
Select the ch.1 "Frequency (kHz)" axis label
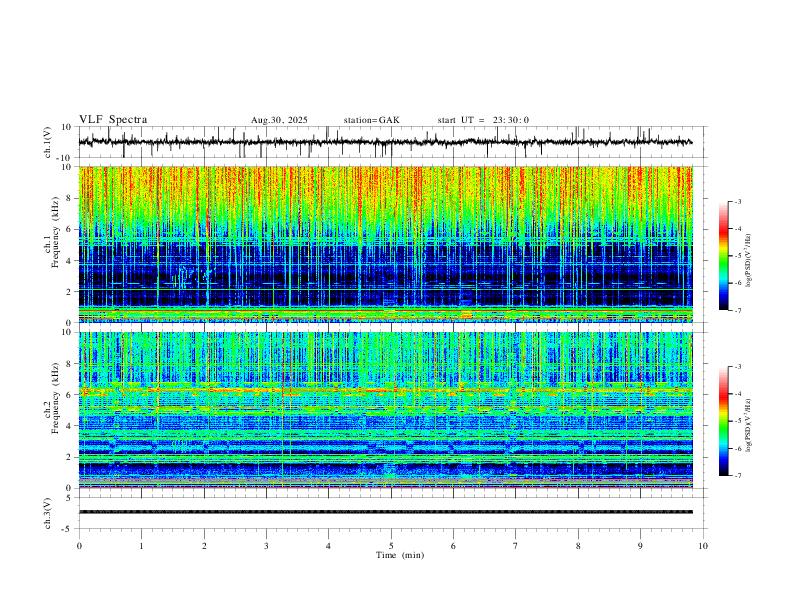tap(55, 233)
